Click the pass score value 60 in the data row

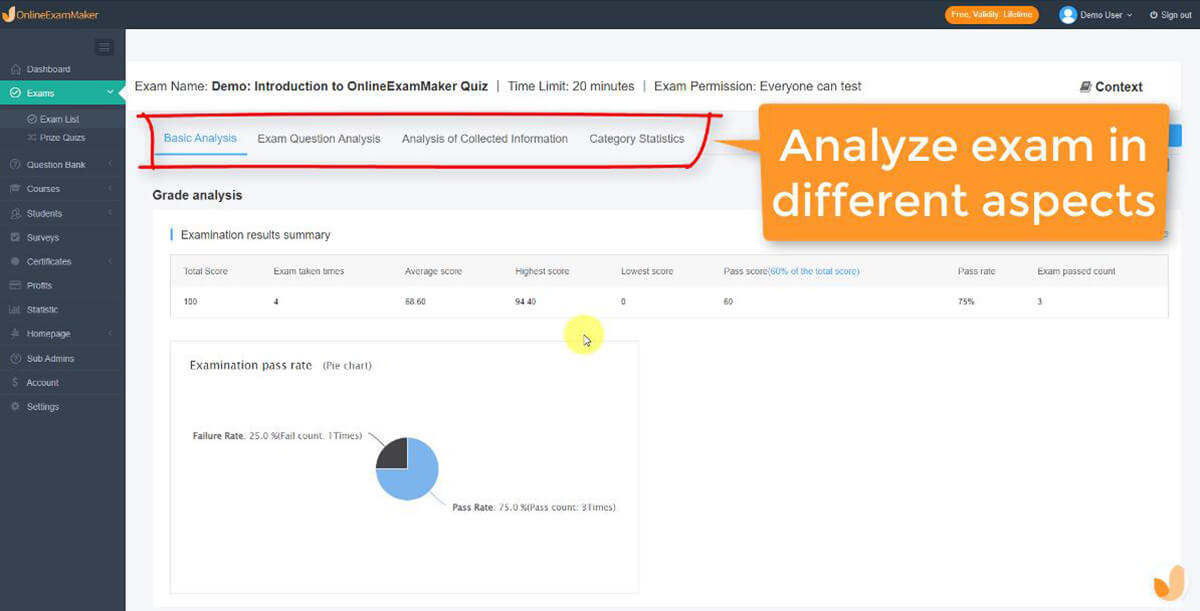729,301
